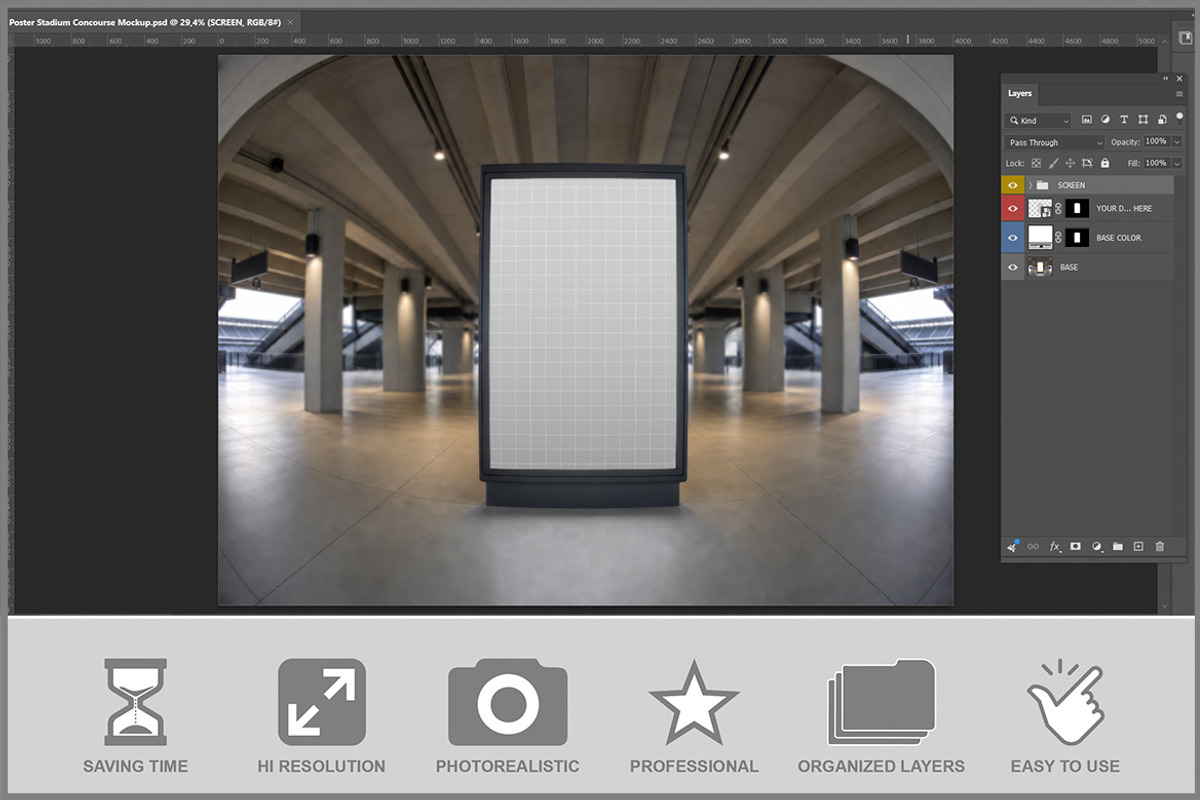
Task: Select the BASE layer name
Action: point(1069,267)
